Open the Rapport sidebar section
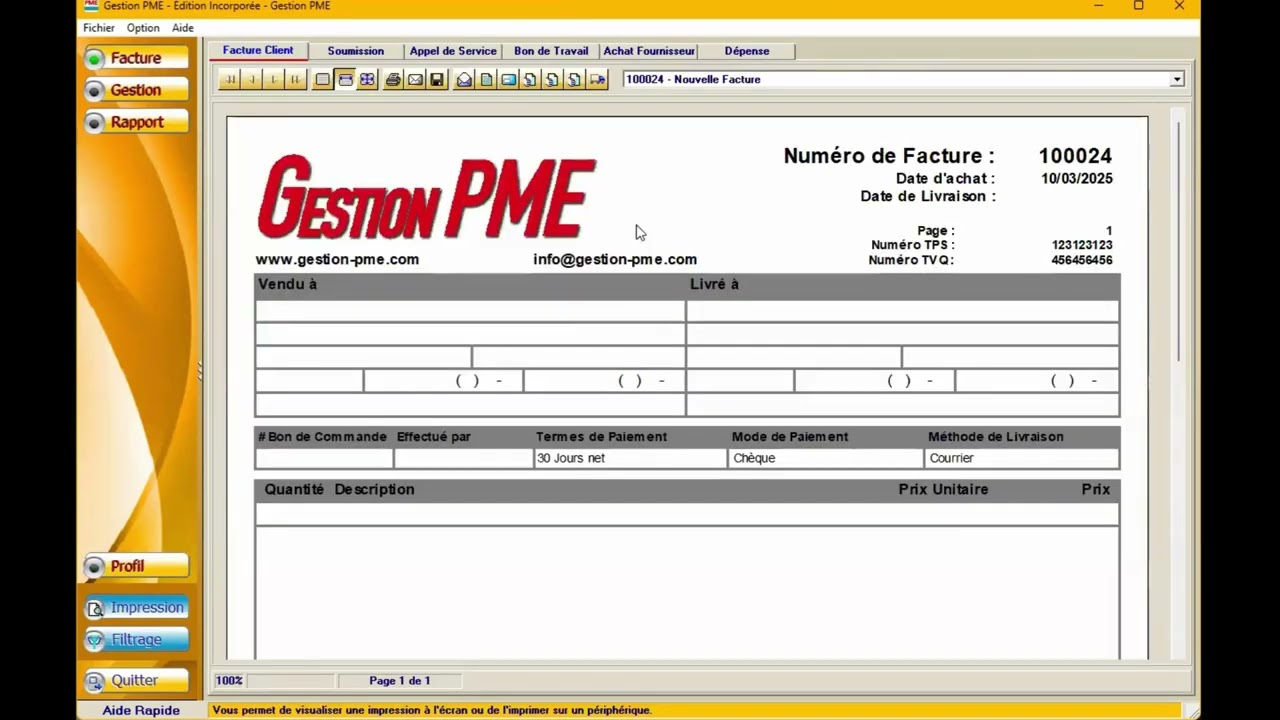The width and height of the screenshot is (1280, 720). [136, 122]
